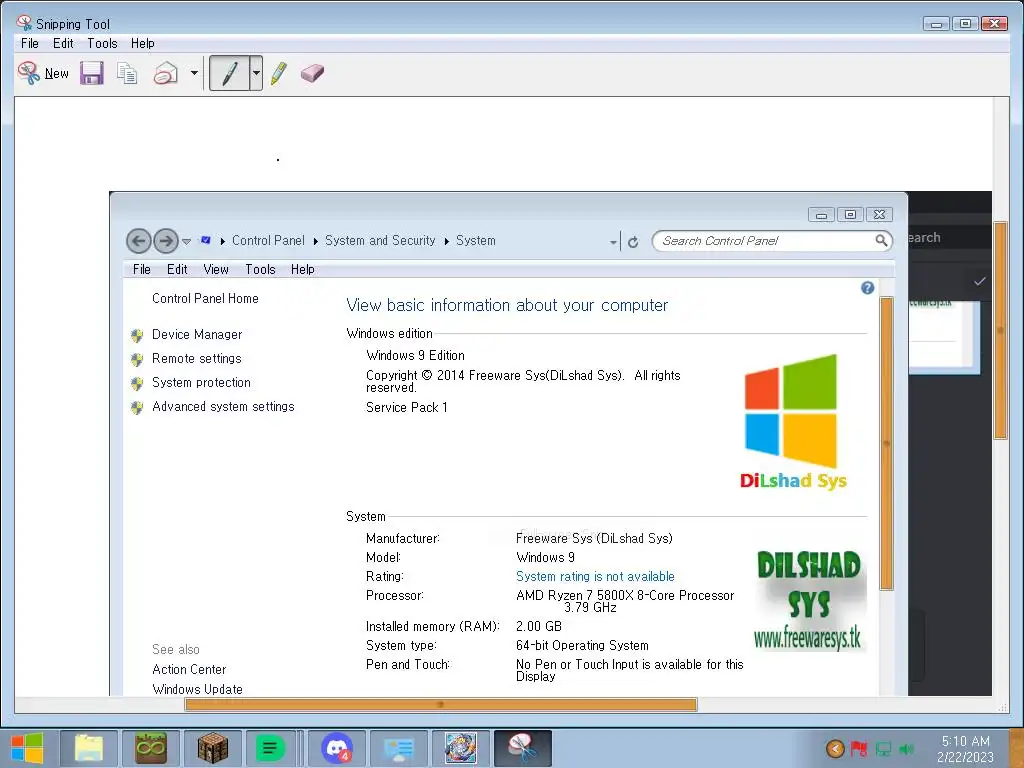Open Advanced system settings

pos(223,407)
